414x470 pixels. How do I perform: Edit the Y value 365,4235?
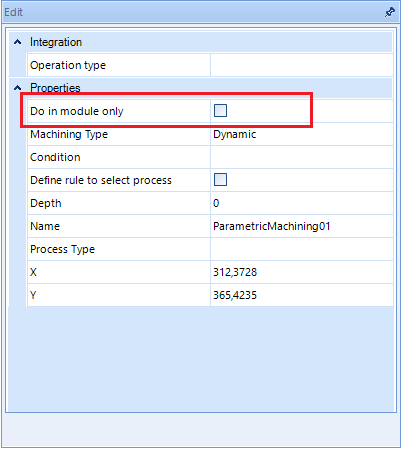[x=302, y=295]
